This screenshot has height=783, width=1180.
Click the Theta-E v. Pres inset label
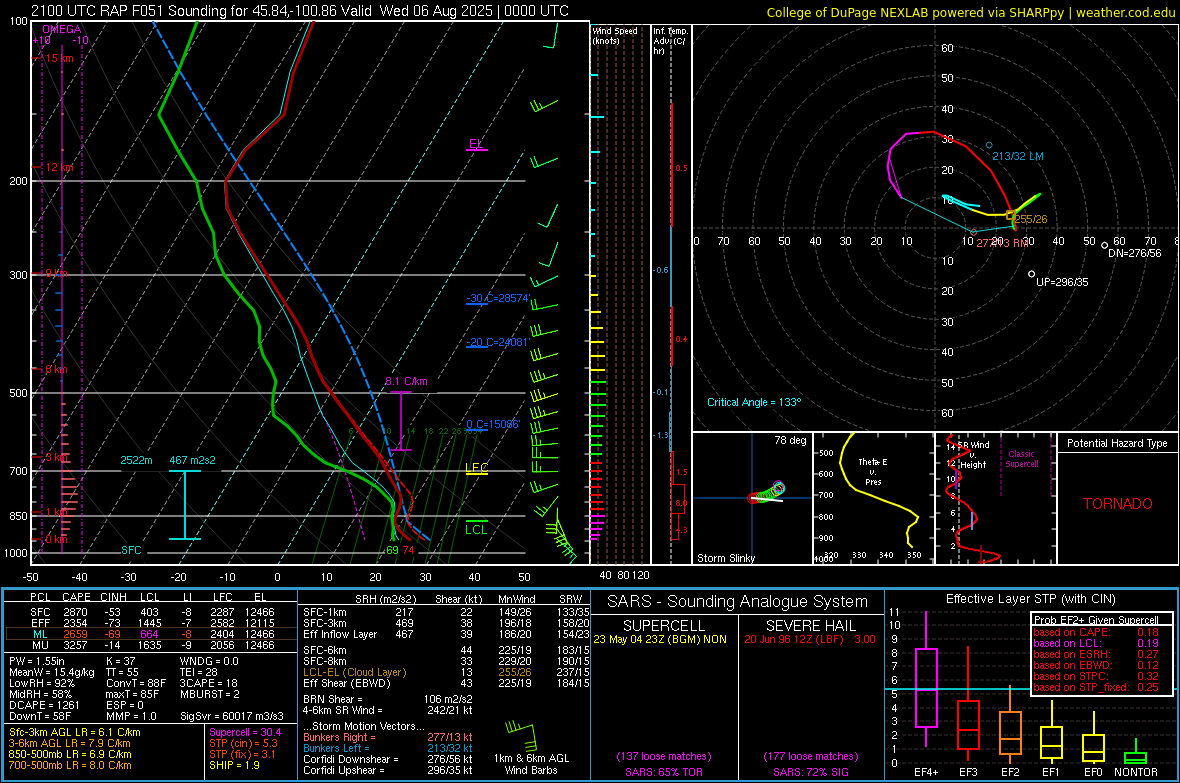873,471
